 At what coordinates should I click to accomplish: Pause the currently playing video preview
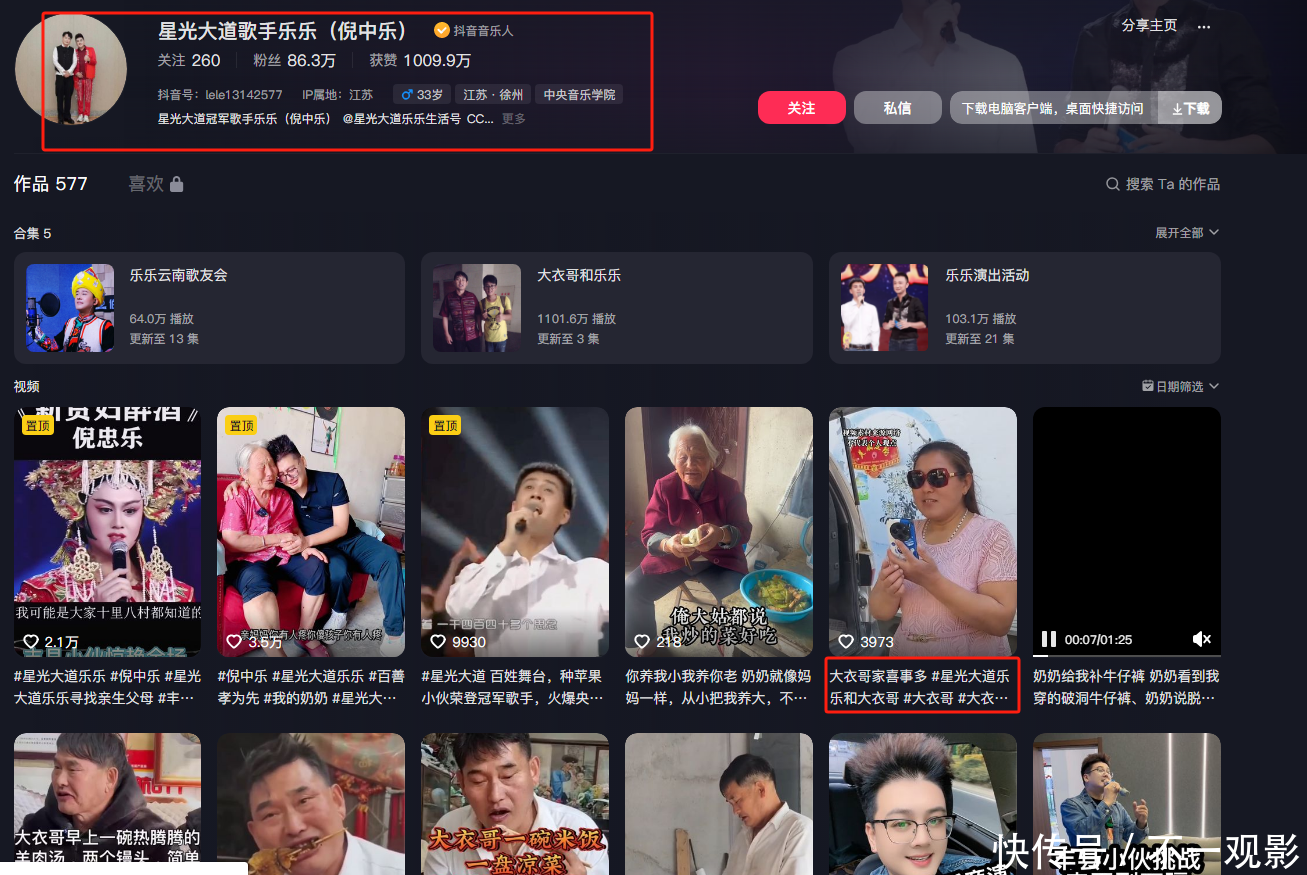tap(1048, 639)
